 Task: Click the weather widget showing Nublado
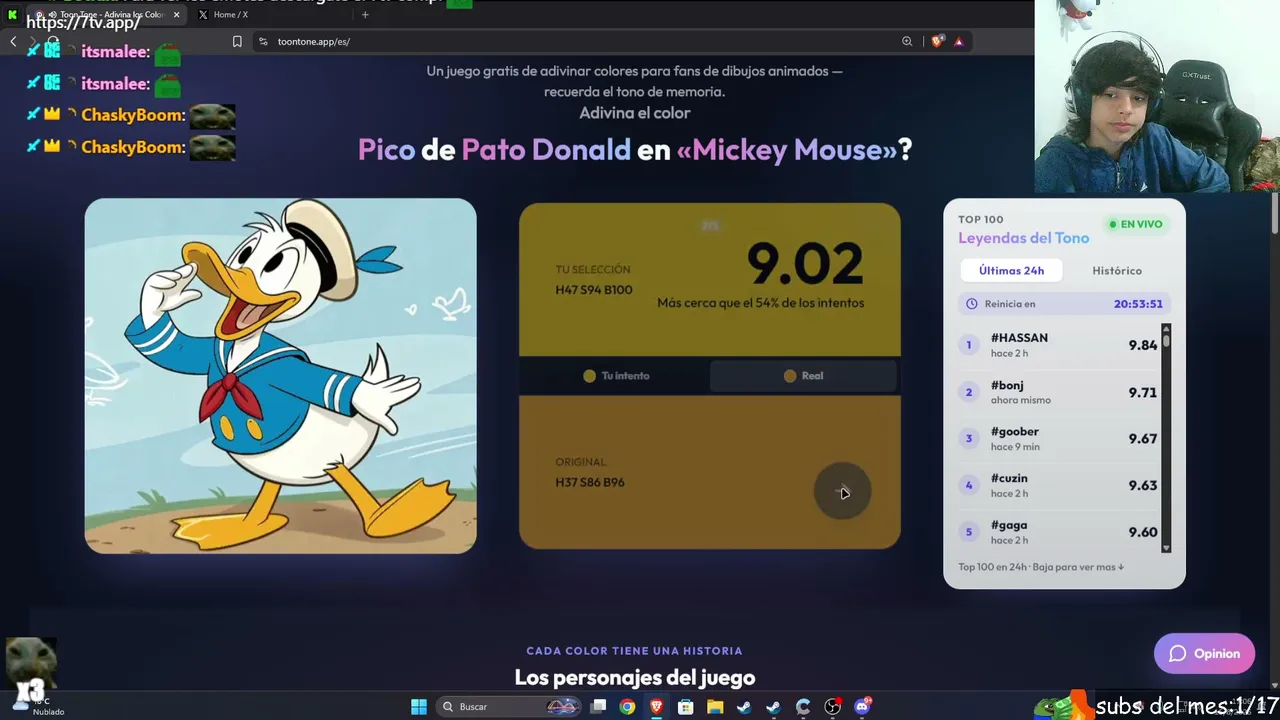point(37,707)
